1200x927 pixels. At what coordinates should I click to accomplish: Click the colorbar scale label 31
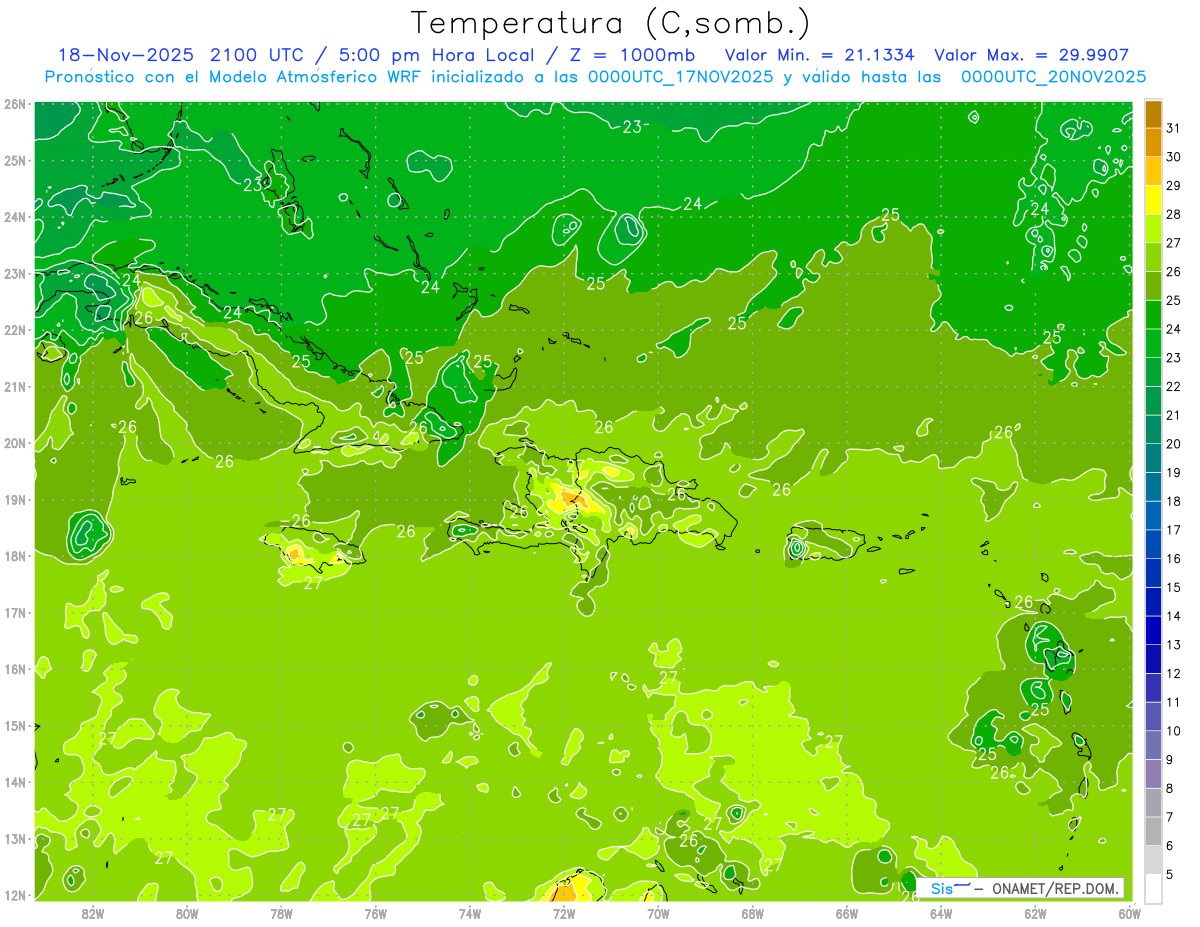pos(1173,128)
